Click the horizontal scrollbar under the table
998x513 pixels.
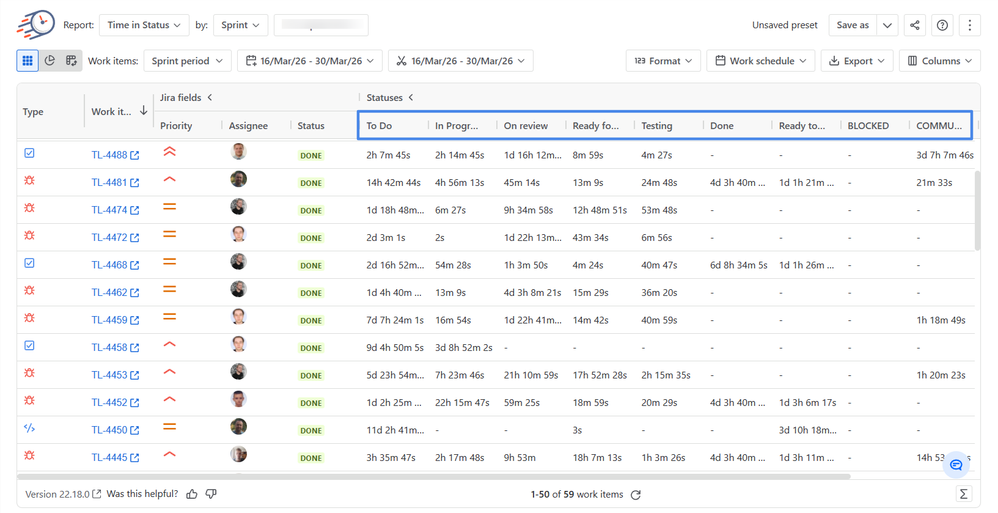pos(433,476)
